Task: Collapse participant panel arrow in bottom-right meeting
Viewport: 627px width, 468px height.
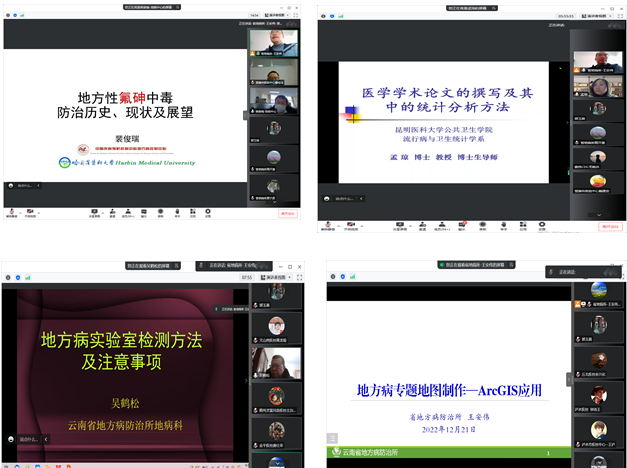Action: [x=569, y=379]
